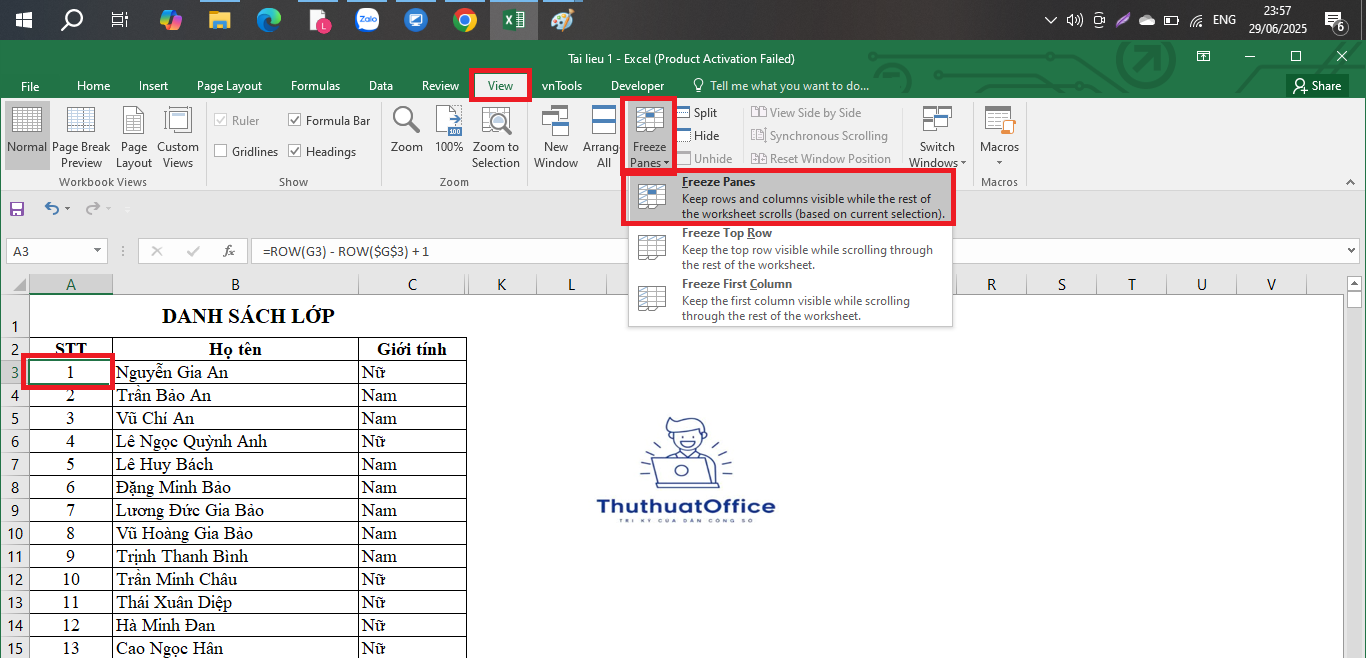Switch to the Insert tab
Image resolution: width=1366 pixels, height=658 pixels.
(153, 86)
